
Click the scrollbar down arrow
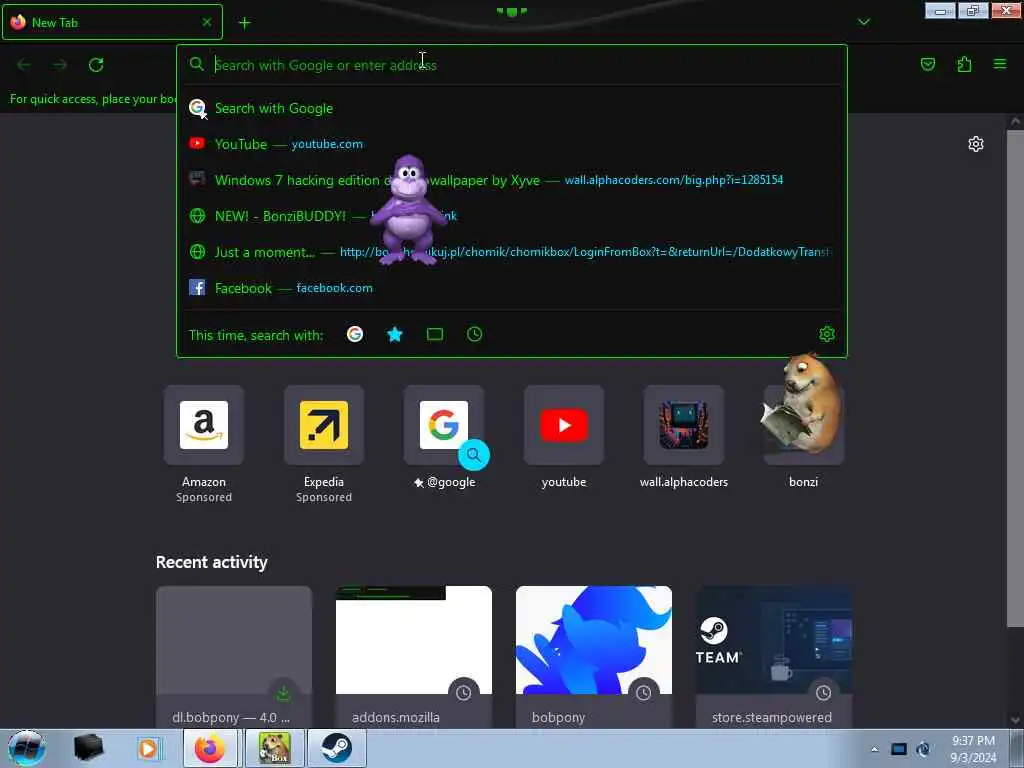pyautogui.click(x=1015, y=720)
